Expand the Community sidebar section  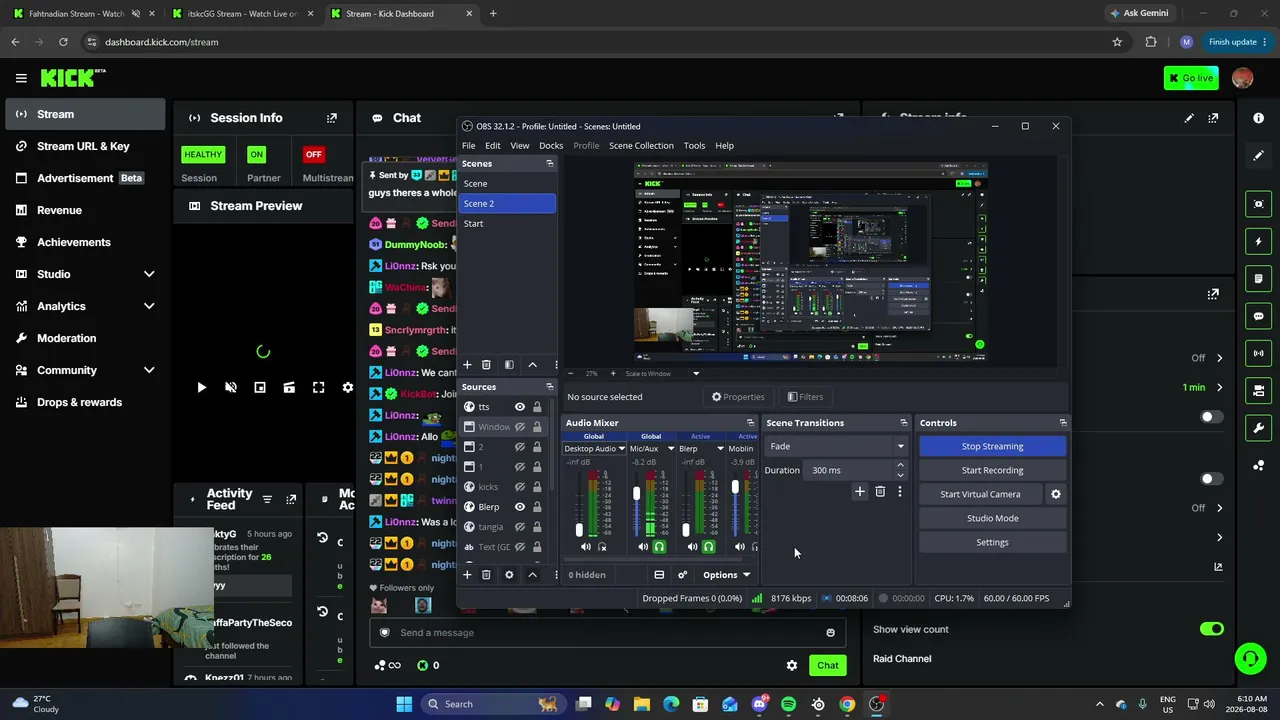[x=149, y=370]
